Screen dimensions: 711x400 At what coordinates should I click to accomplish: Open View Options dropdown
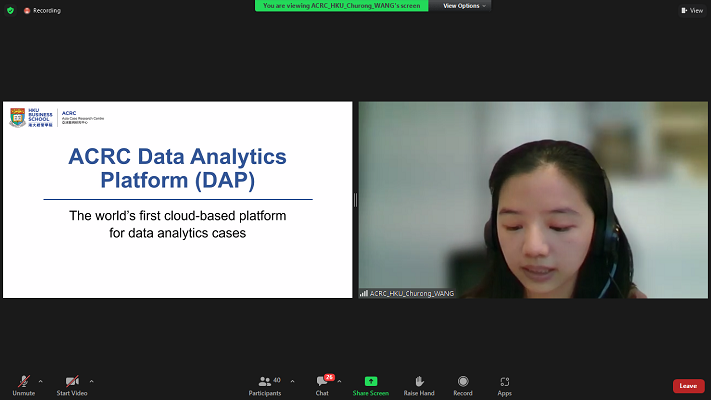(x=463, y=6)
